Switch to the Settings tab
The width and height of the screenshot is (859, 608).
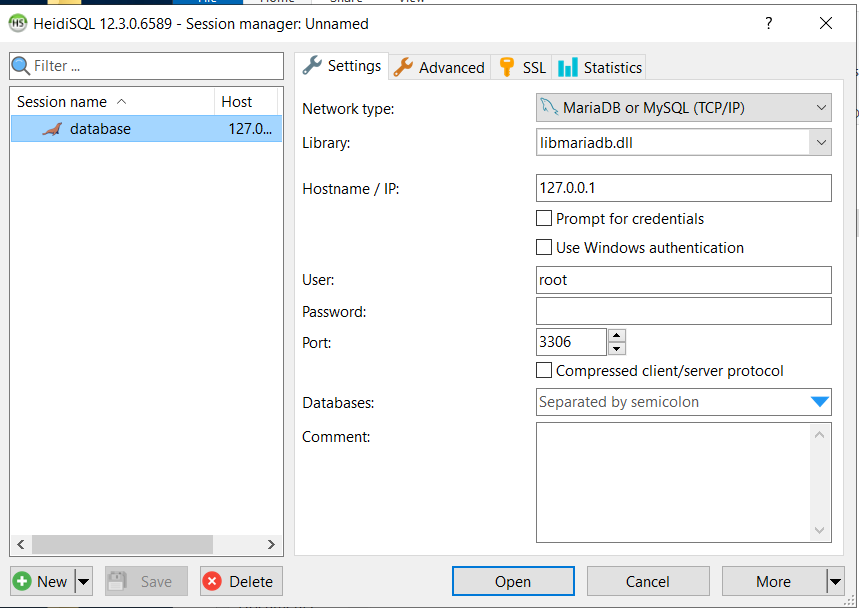[342, 66]
